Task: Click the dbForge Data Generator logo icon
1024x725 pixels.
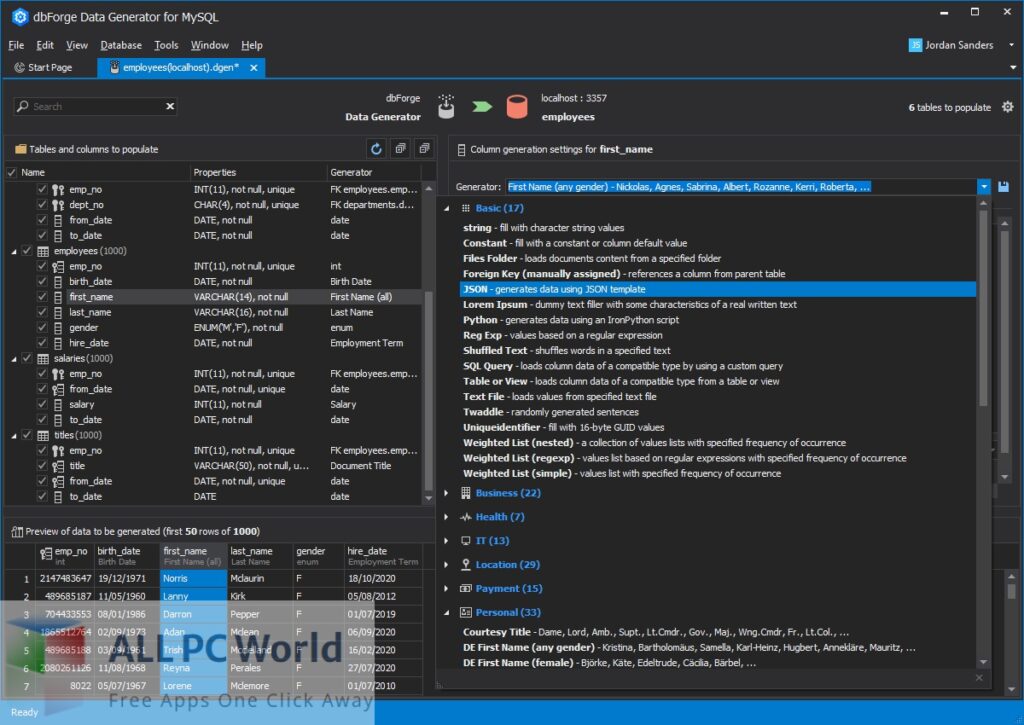Action: [x=446, y=105]
